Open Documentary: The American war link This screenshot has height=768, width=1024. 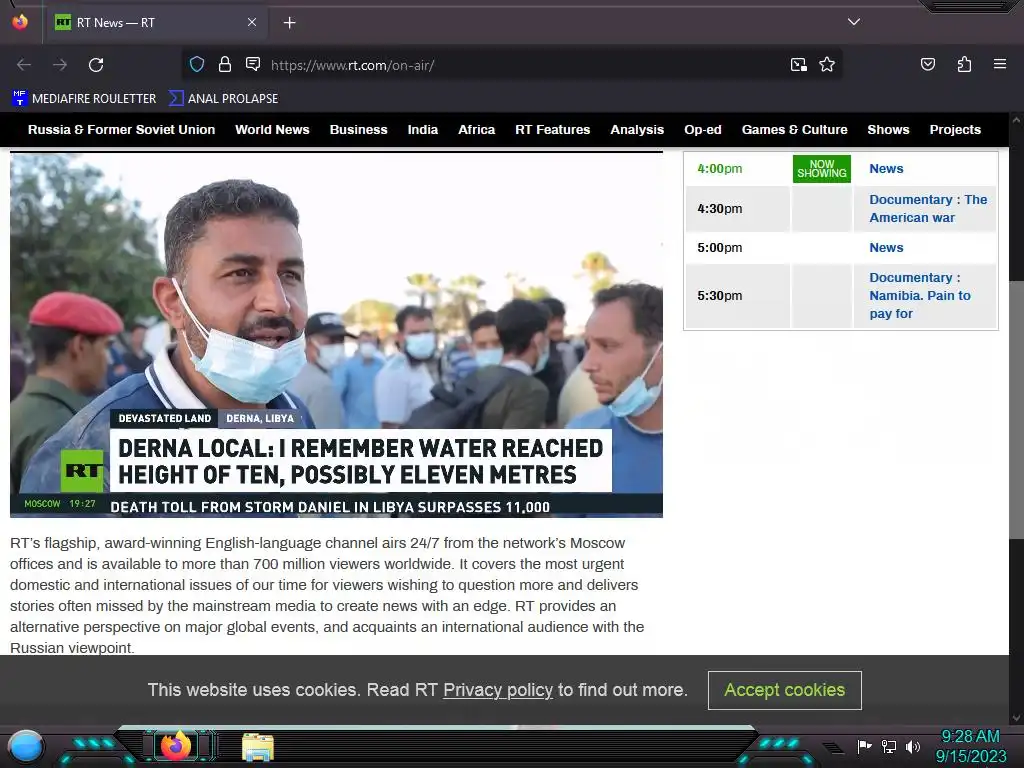928,208
